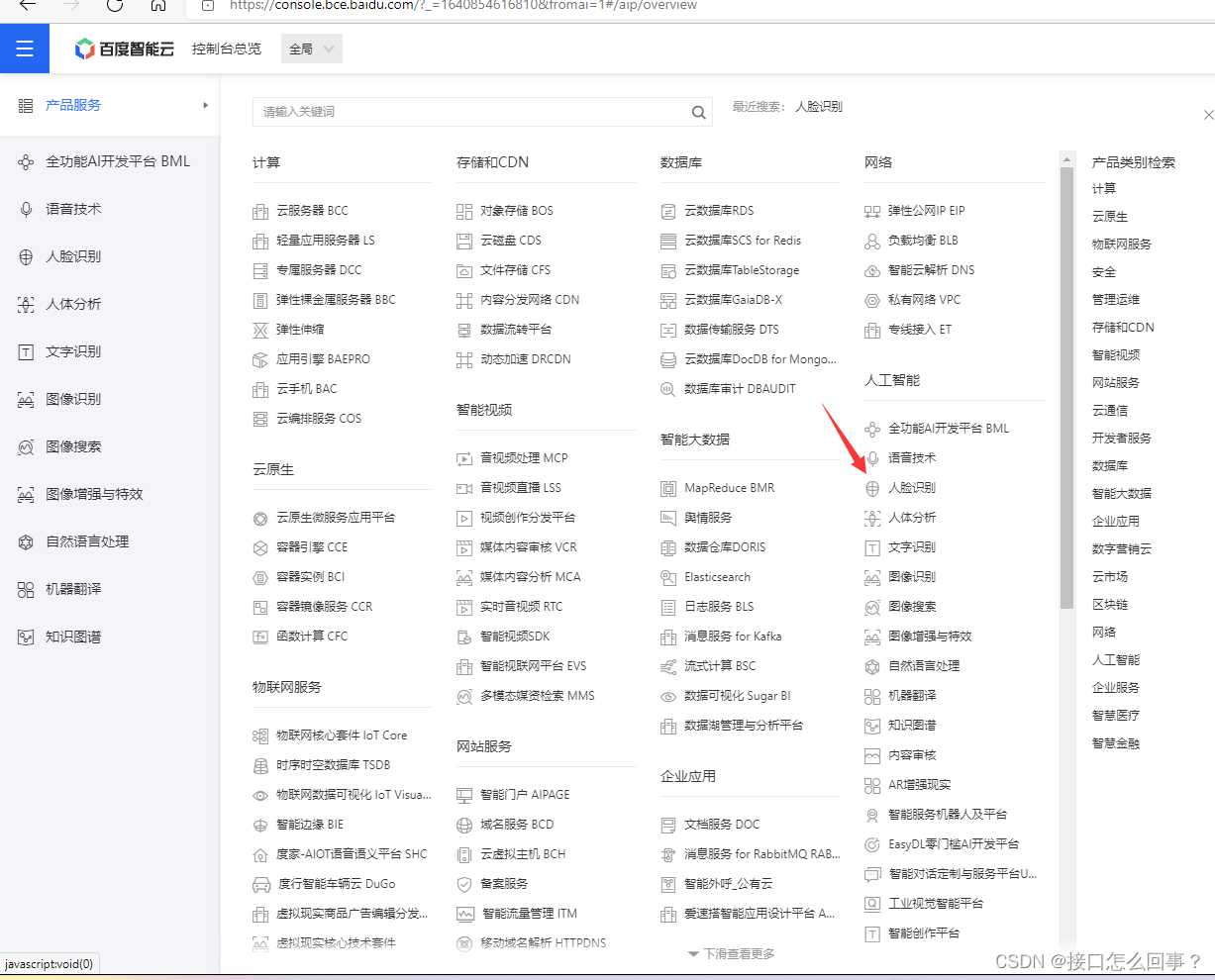Click the 容器引擎 CCE icon
This screenshot has height=980, width=1215.
260,547
